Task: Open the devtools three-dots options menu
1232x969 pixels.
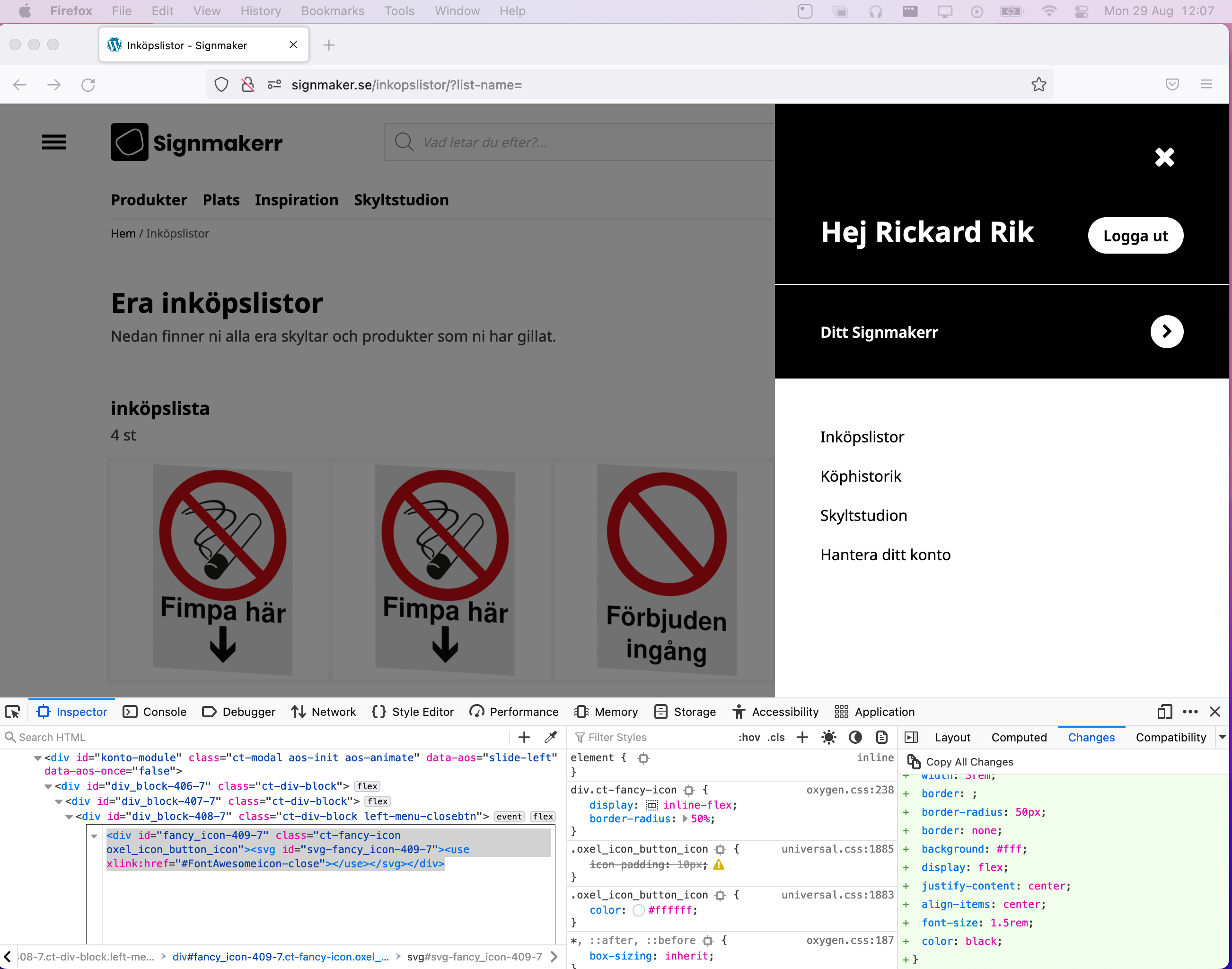Action: [x=1190, y=712]
